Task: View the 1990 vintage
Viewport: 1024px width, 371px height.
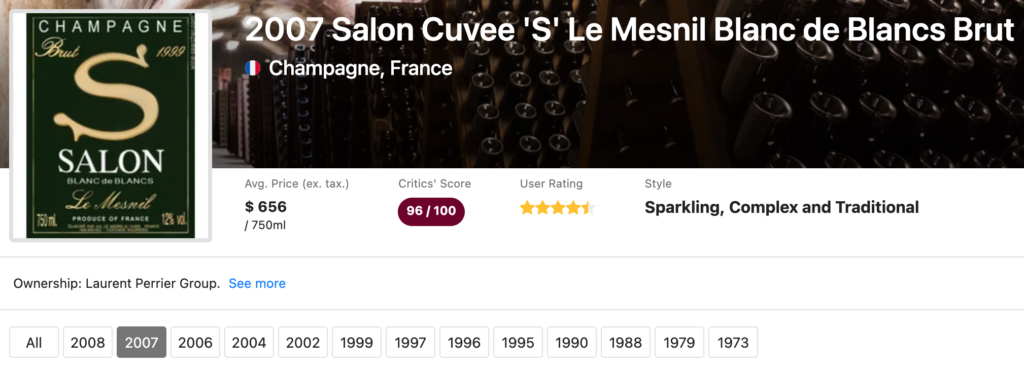Action: pyautogui.click(x=571, y=342)
